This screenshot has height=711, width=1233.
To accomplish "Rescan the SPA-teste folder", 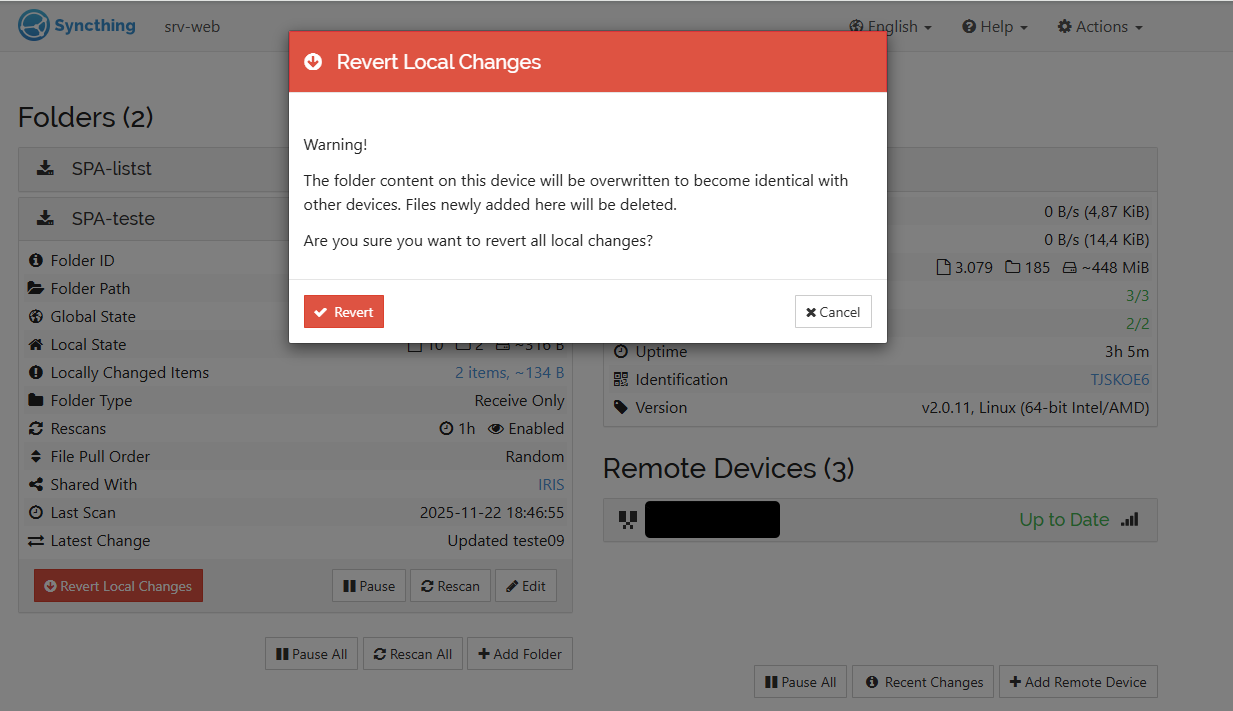I will point(450,586).
